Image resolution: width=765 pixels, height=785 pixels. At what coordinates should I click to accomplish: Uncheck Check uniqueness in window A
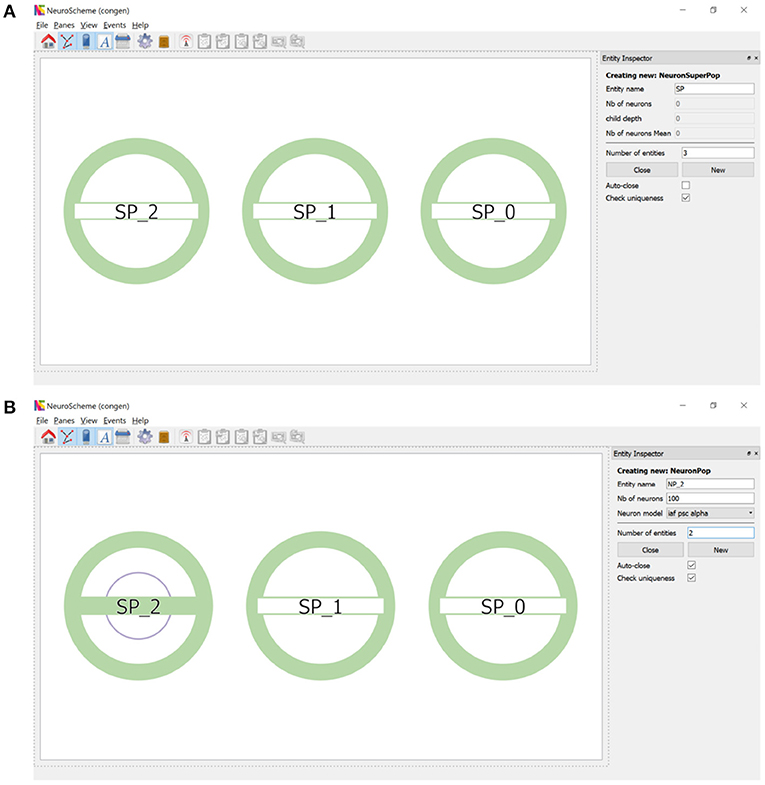coord(686,198)
